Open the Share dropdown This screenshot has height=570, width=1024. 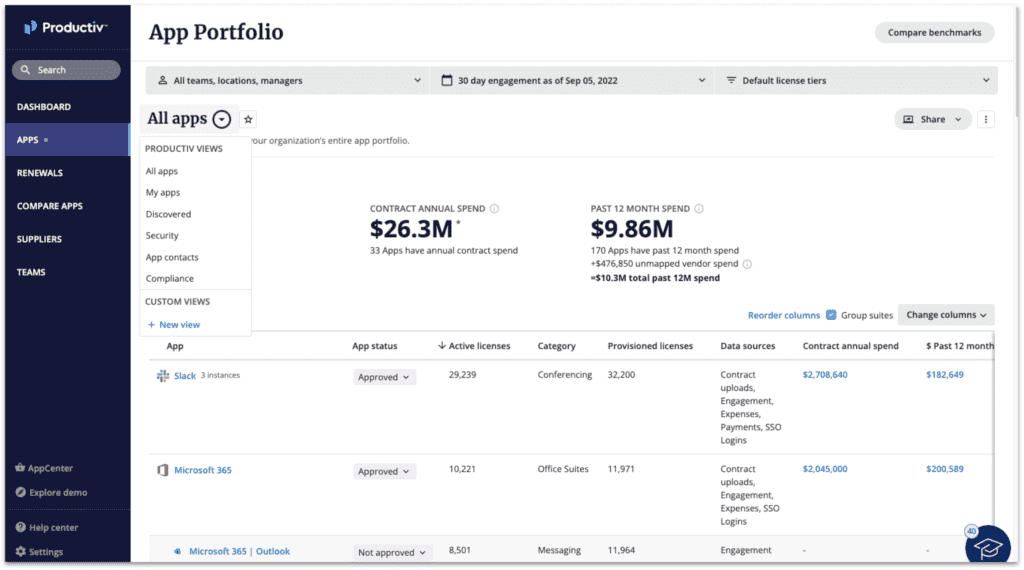(x=933, y=119)
